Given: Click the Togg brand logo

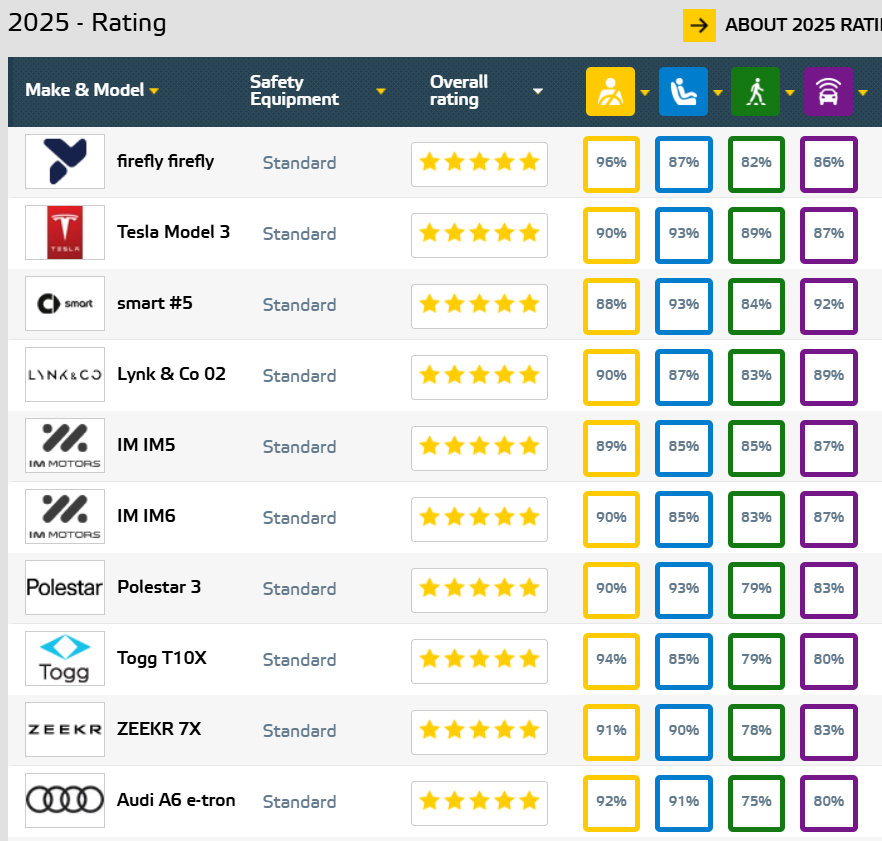Looking at the screenshot, I should 65,659.
